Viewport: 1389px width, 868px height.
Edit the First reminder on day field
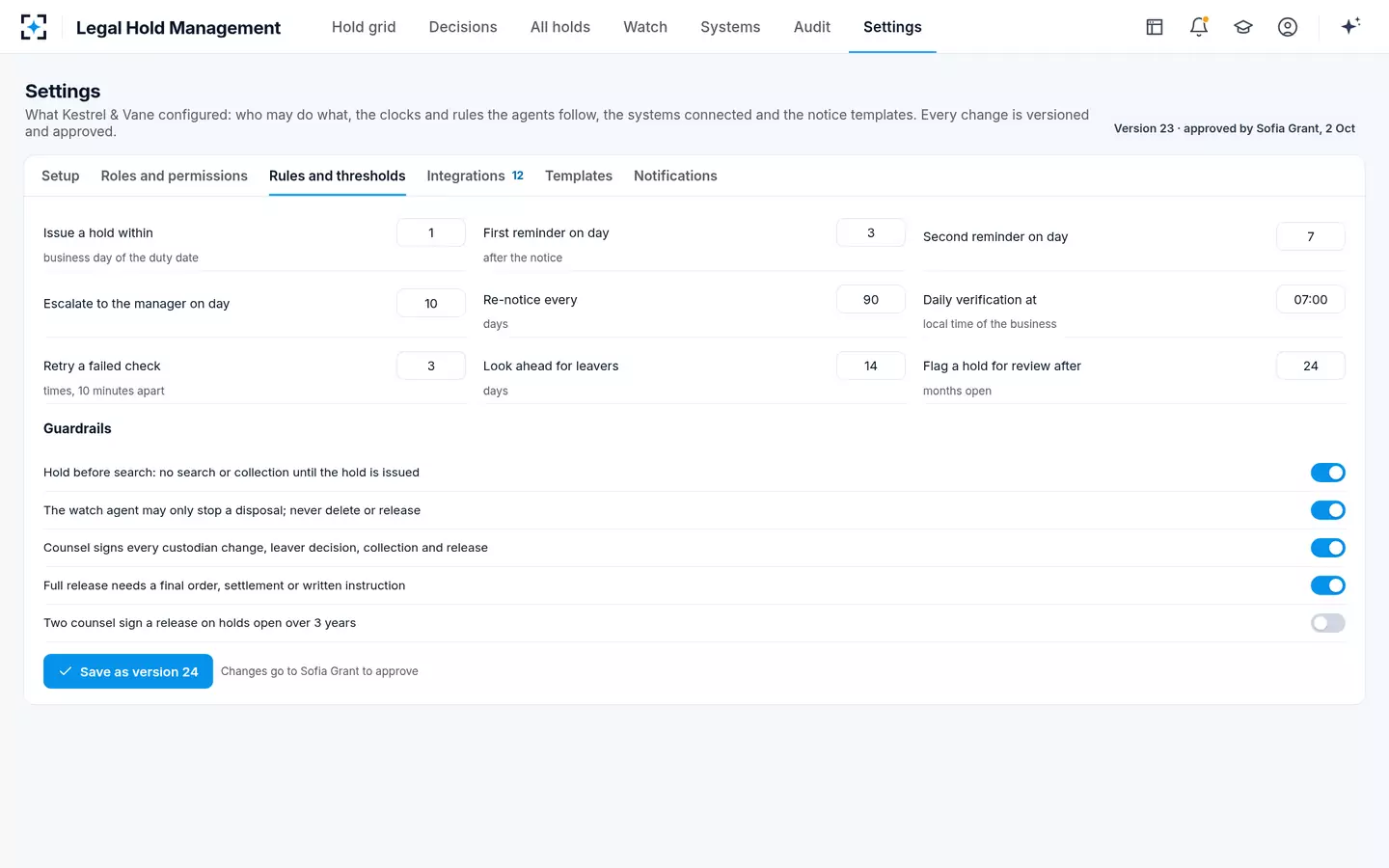point(871,232)
